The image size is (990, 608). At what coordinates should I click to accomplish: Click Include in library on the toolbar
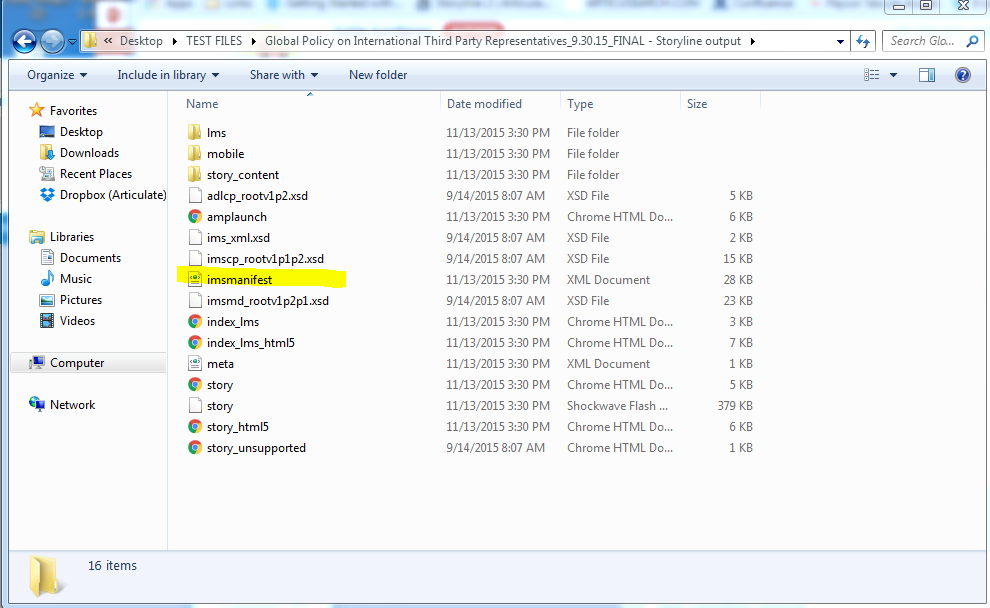point(167,74)
